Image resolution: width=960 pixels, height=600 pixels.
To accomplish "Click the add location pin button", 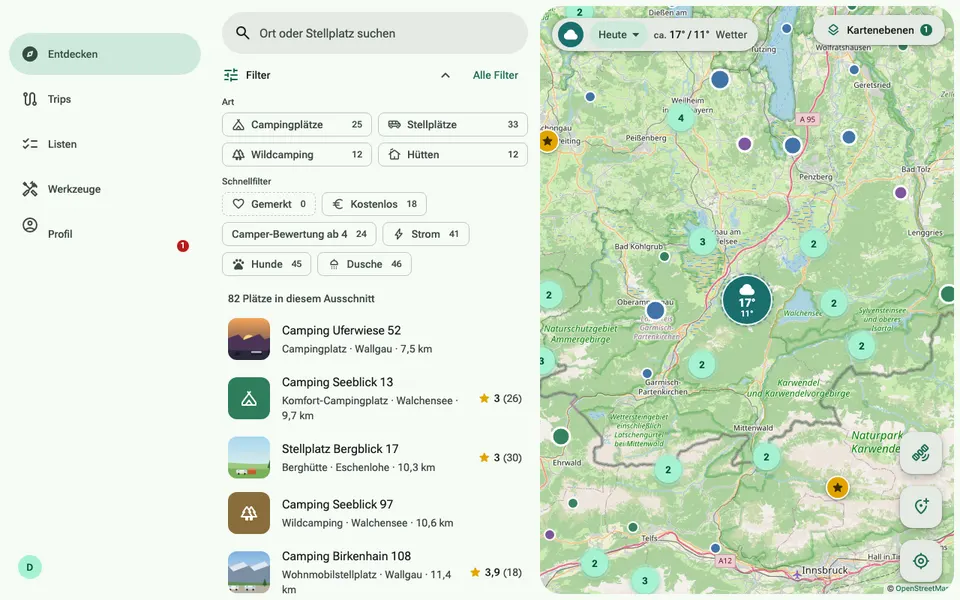I will point(920,507).
